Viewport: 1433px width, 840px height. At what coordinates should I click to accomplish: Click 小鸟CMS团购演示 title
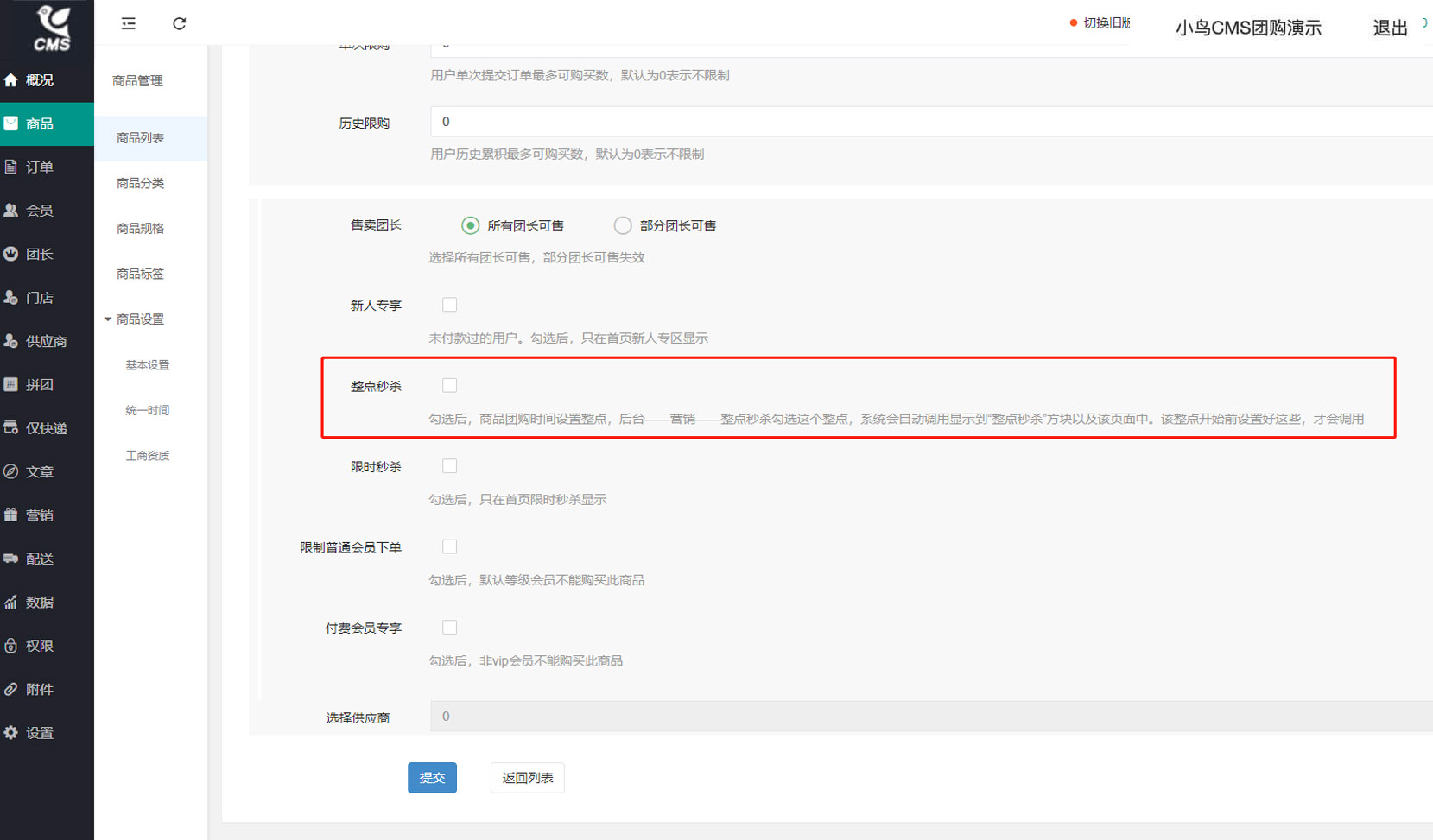1248,28
